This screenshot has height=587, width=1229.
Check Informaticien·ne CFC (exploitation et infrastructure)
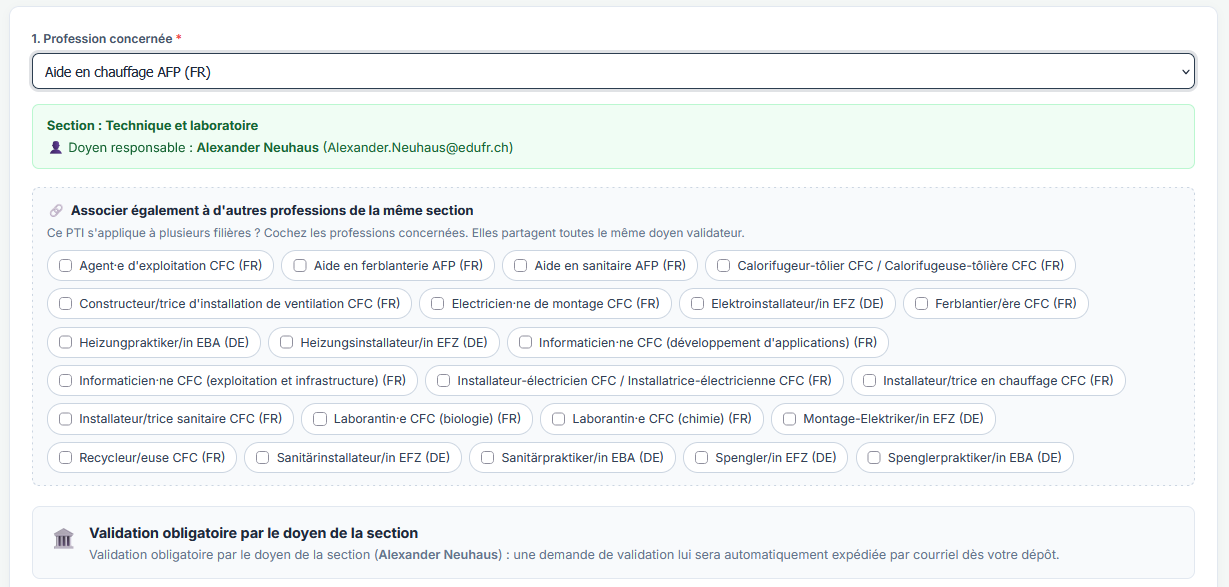pyautogui.click(x=66, y=381)
